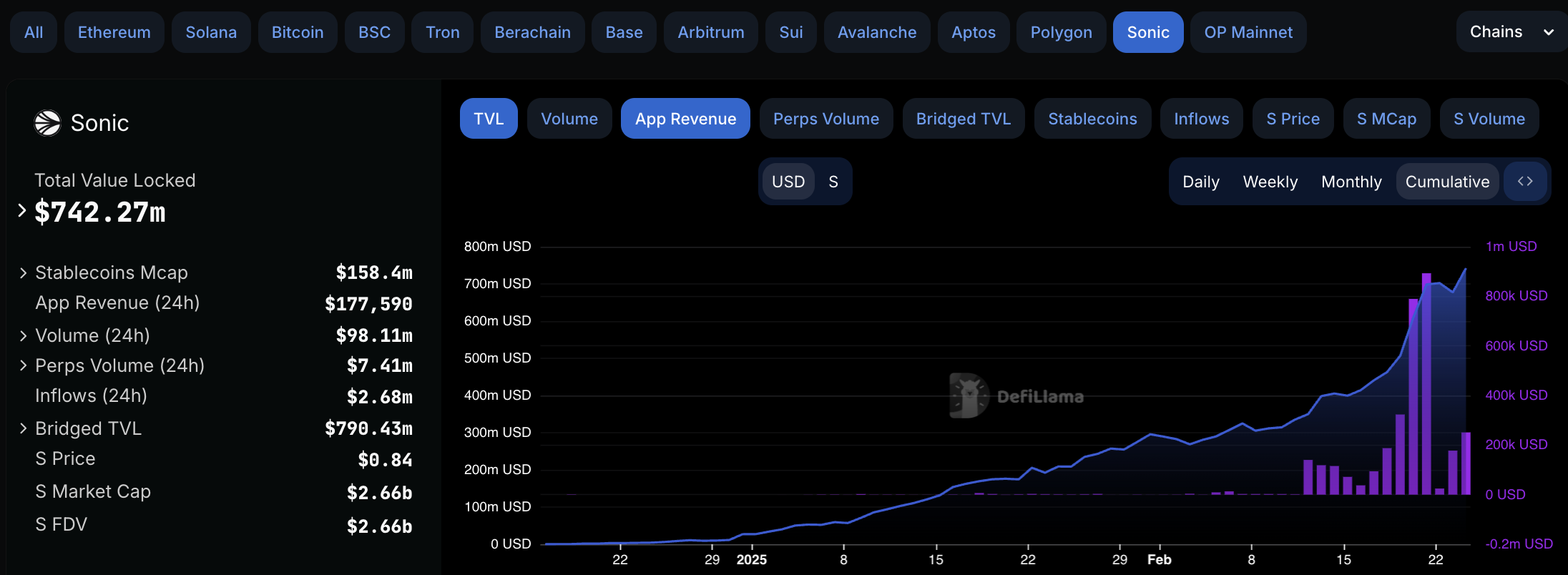Select the Ethereum chain filter
Viewport: 1568px width, 575px height.
(x=114, y=32)
